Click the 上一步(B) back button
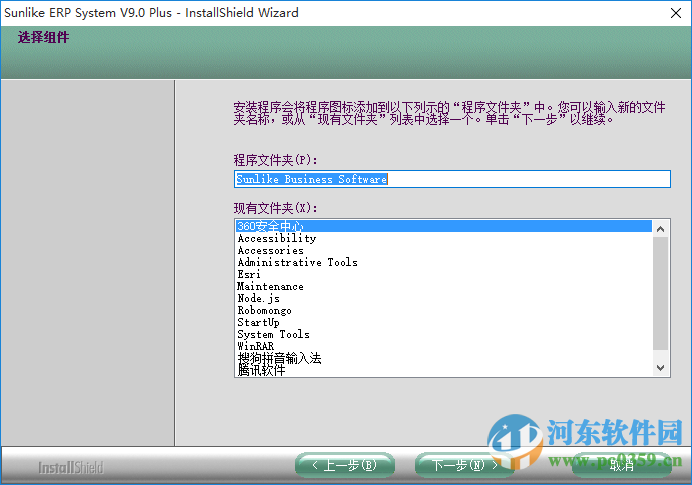The width and height of the screenshot is (692, 485). pos(345,465)
